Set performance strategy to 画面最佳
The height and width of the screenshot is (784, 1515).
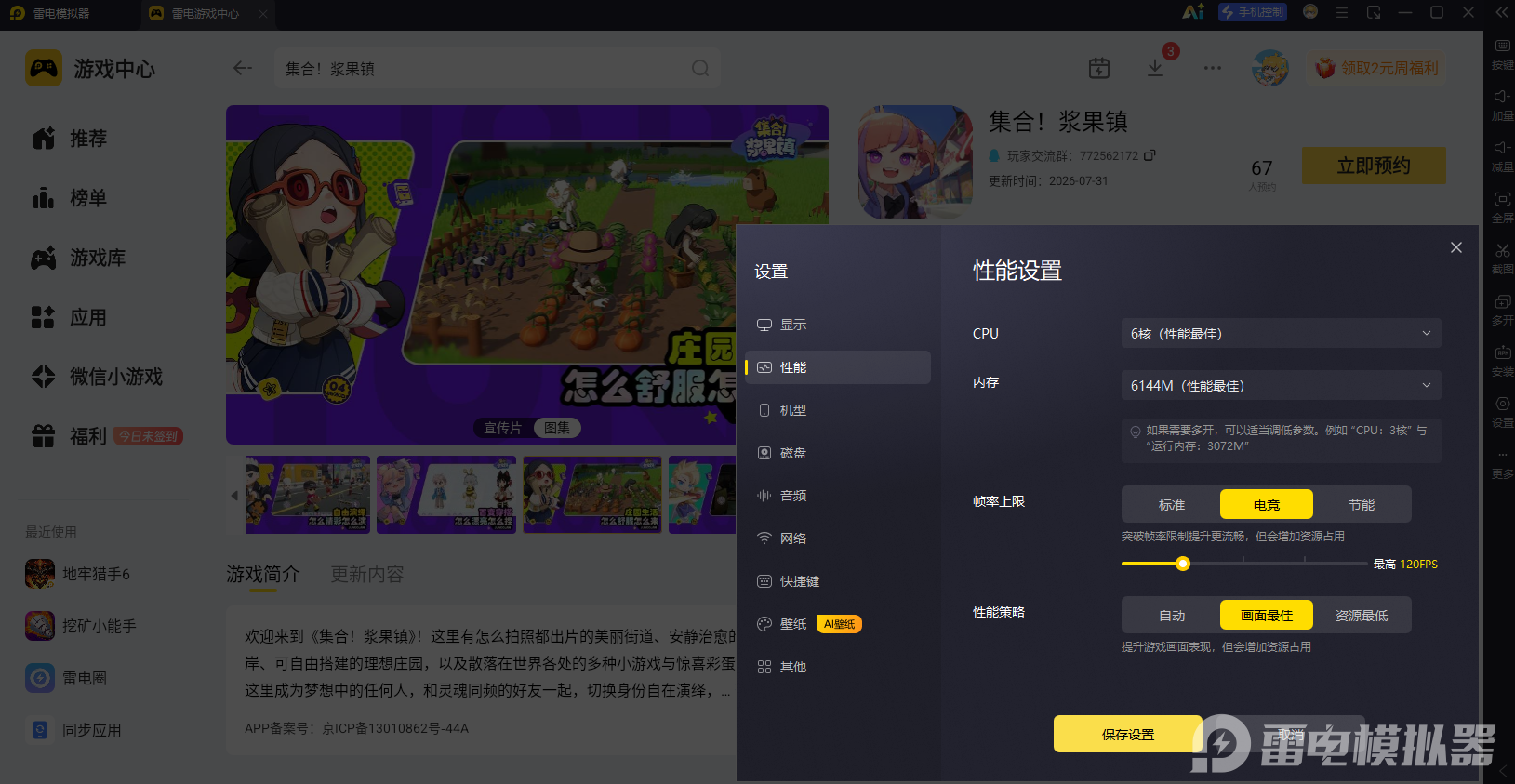click(1267, 615)
